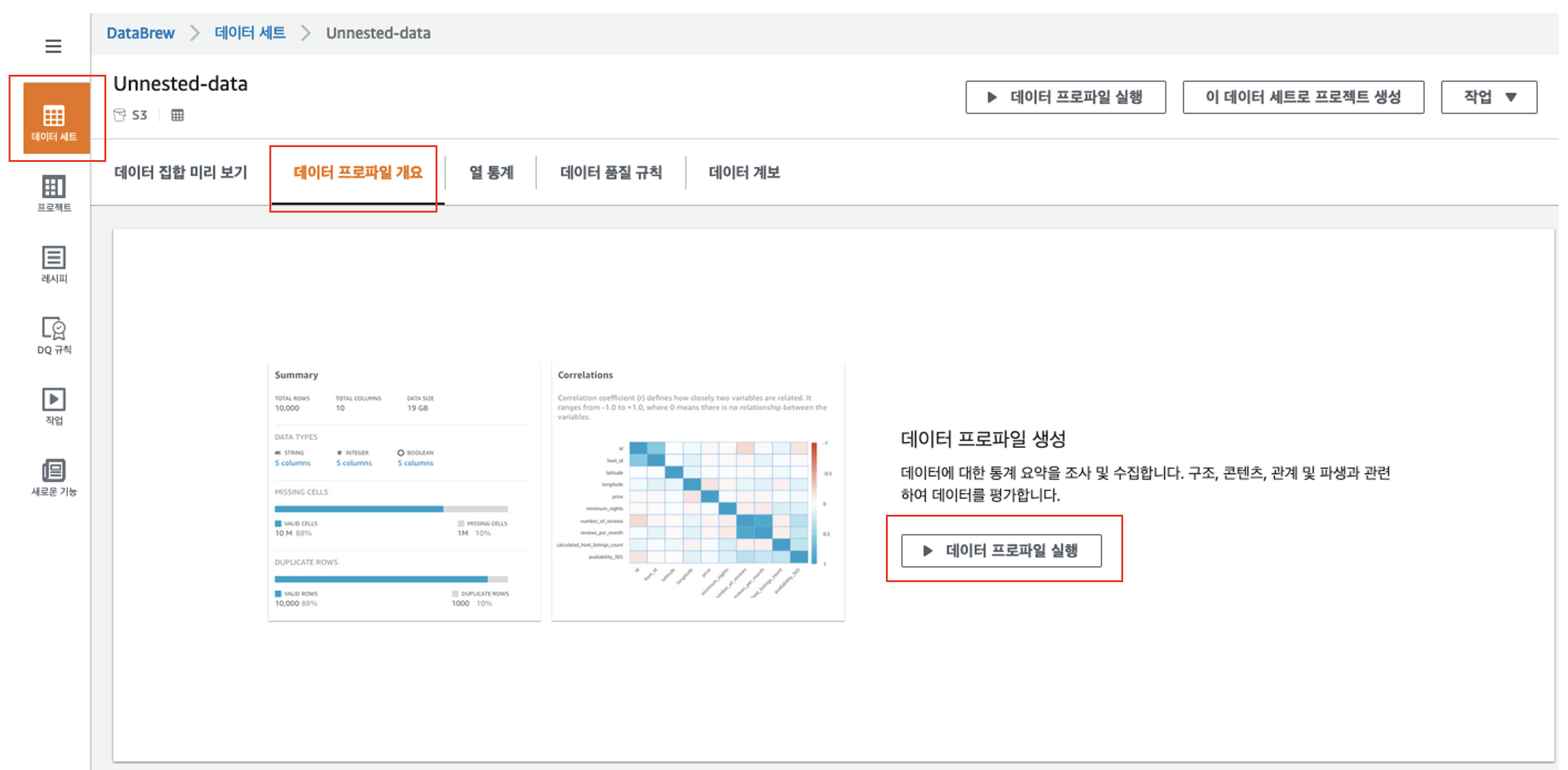This screenshot has width=1568, height=770.
Task: Switch to 데이터 집합 미리 보기 tab
Action: tap(180, 172)
